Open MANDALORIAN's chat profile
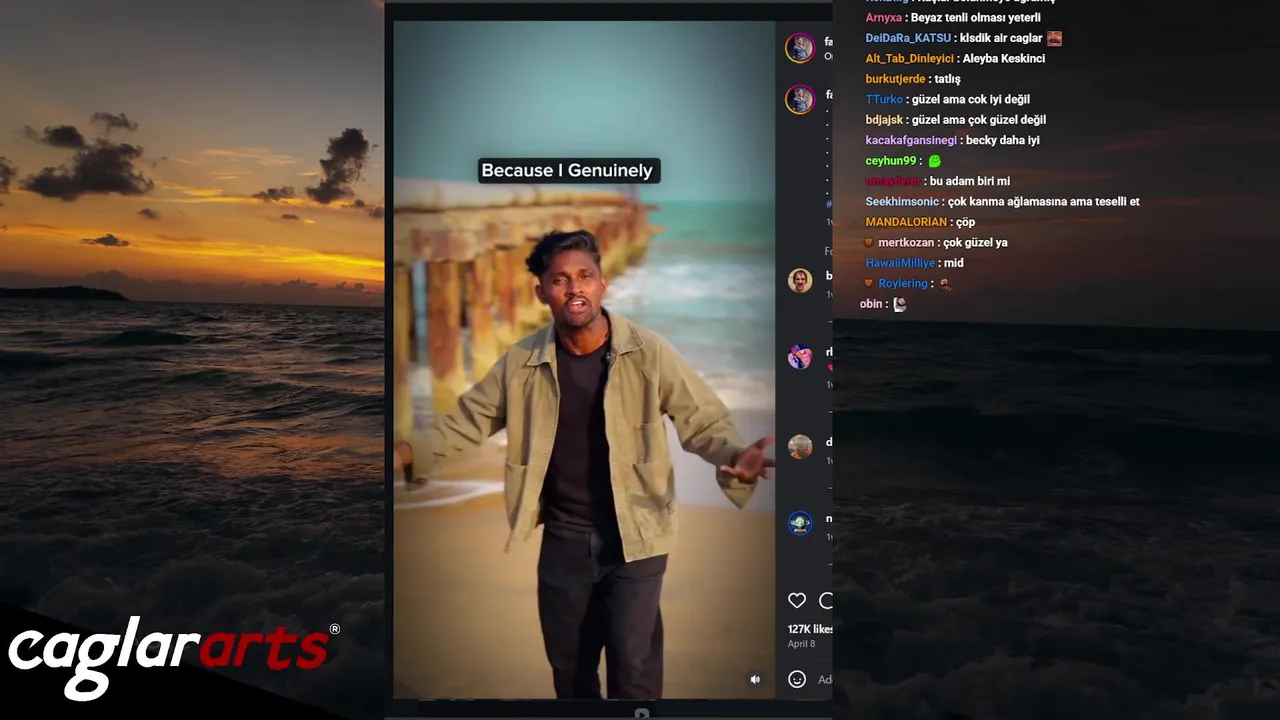Viewport: 1280px width, 720px height. pyautogui.click(x=905, y=222)
